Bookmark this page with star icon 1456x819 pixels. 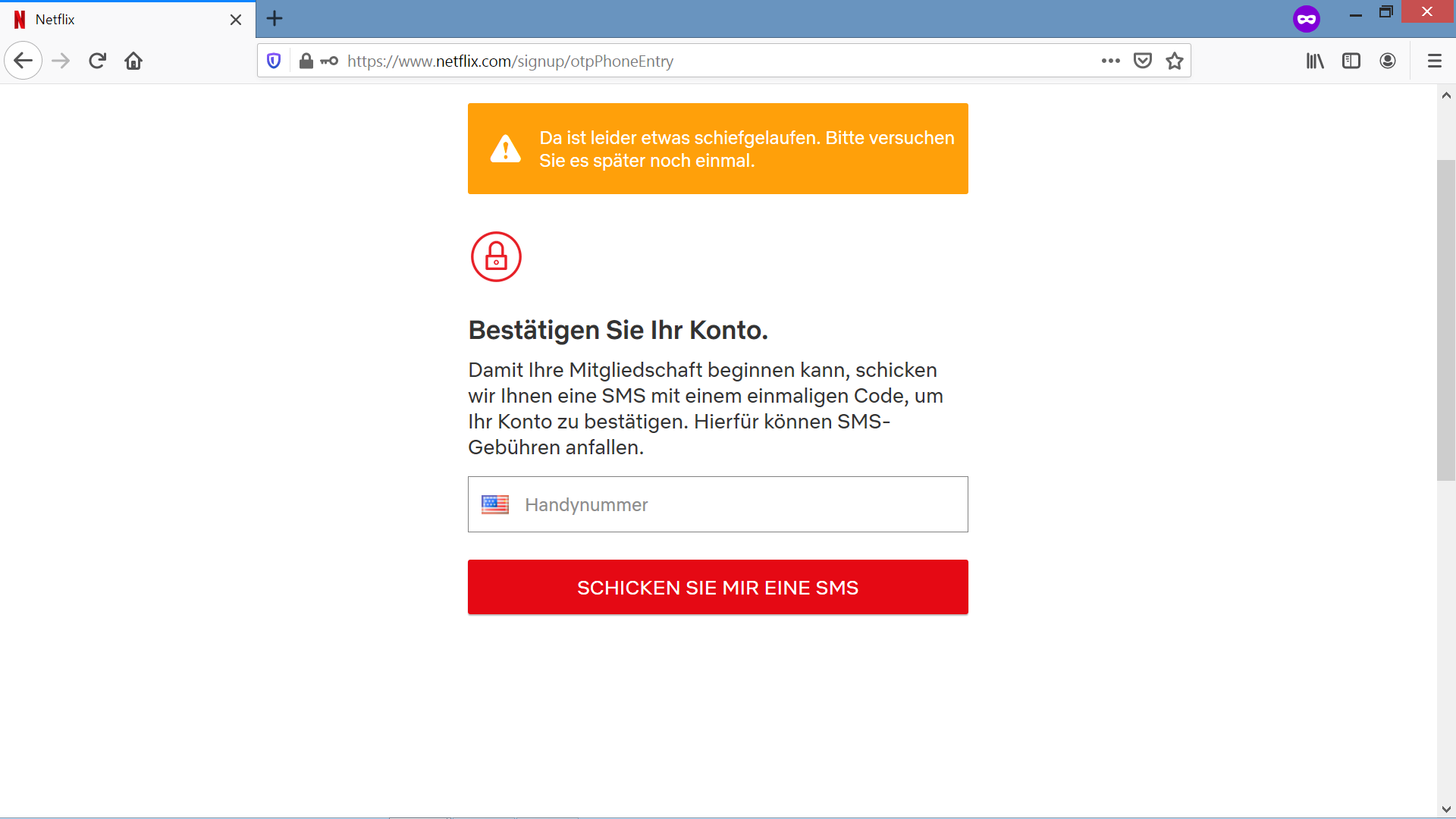click(1175, 61)
